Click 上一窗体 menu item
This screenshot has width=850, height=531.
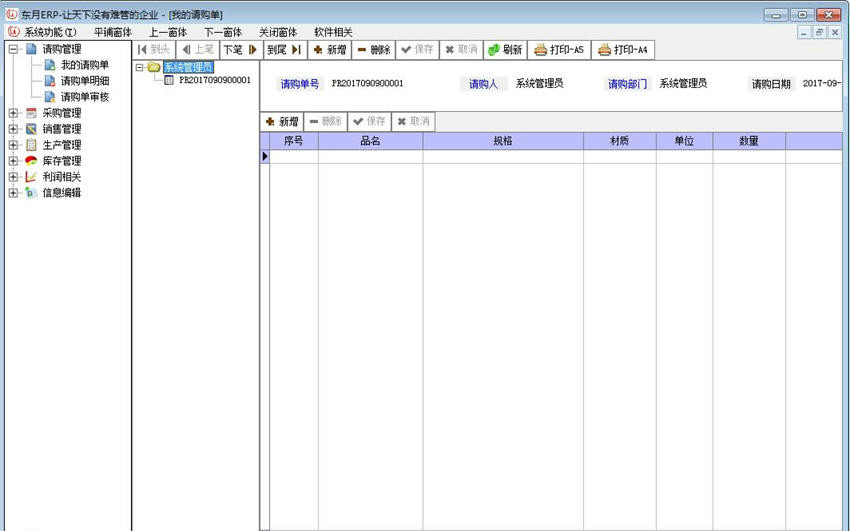(x=168, y=33)
